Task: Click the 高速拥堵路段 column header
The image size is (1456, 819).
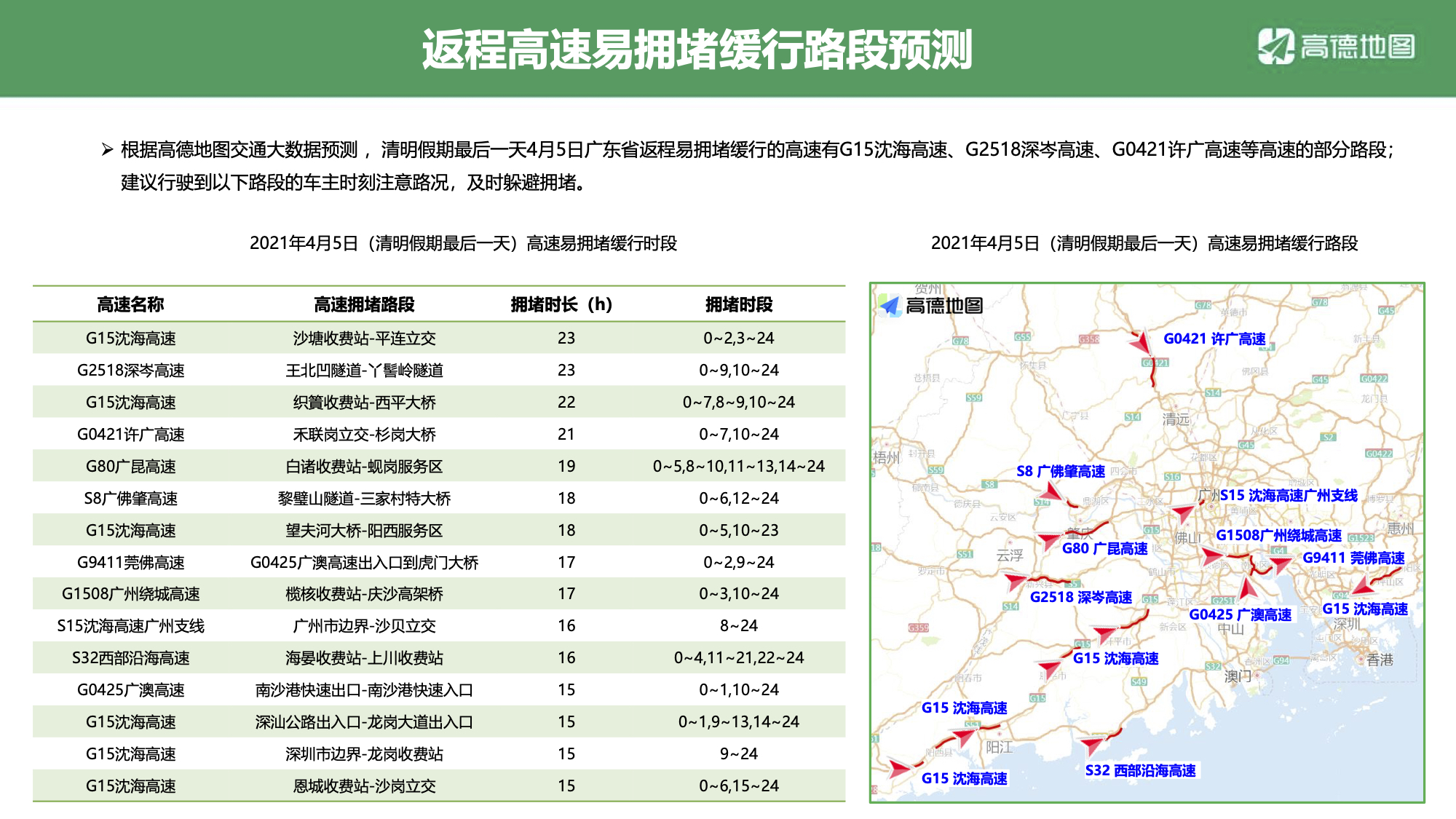Action: click(364, 304)
